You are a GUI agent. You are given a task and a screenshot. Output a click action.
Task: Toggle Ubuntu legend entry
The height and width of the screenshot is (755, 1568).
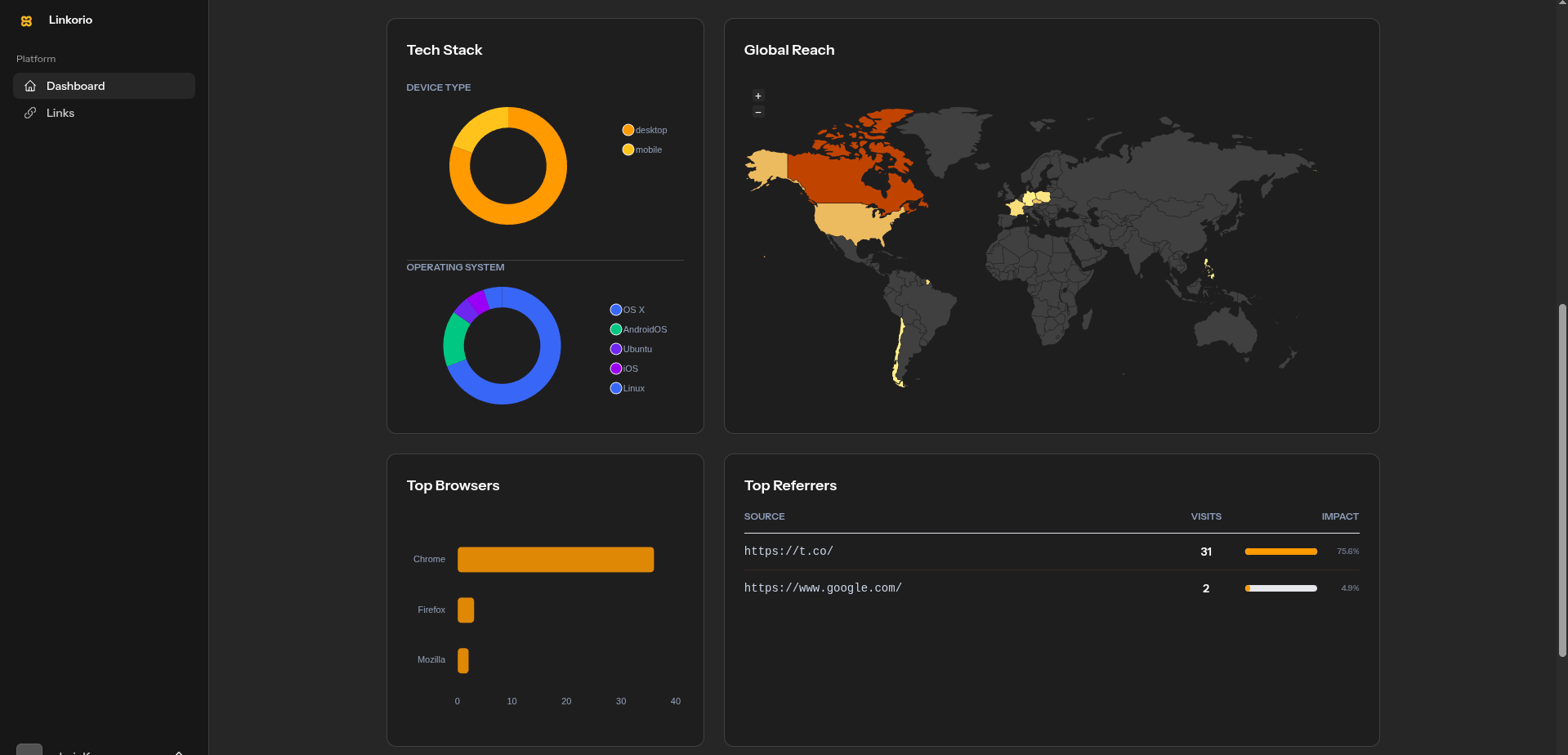(631, 349)
